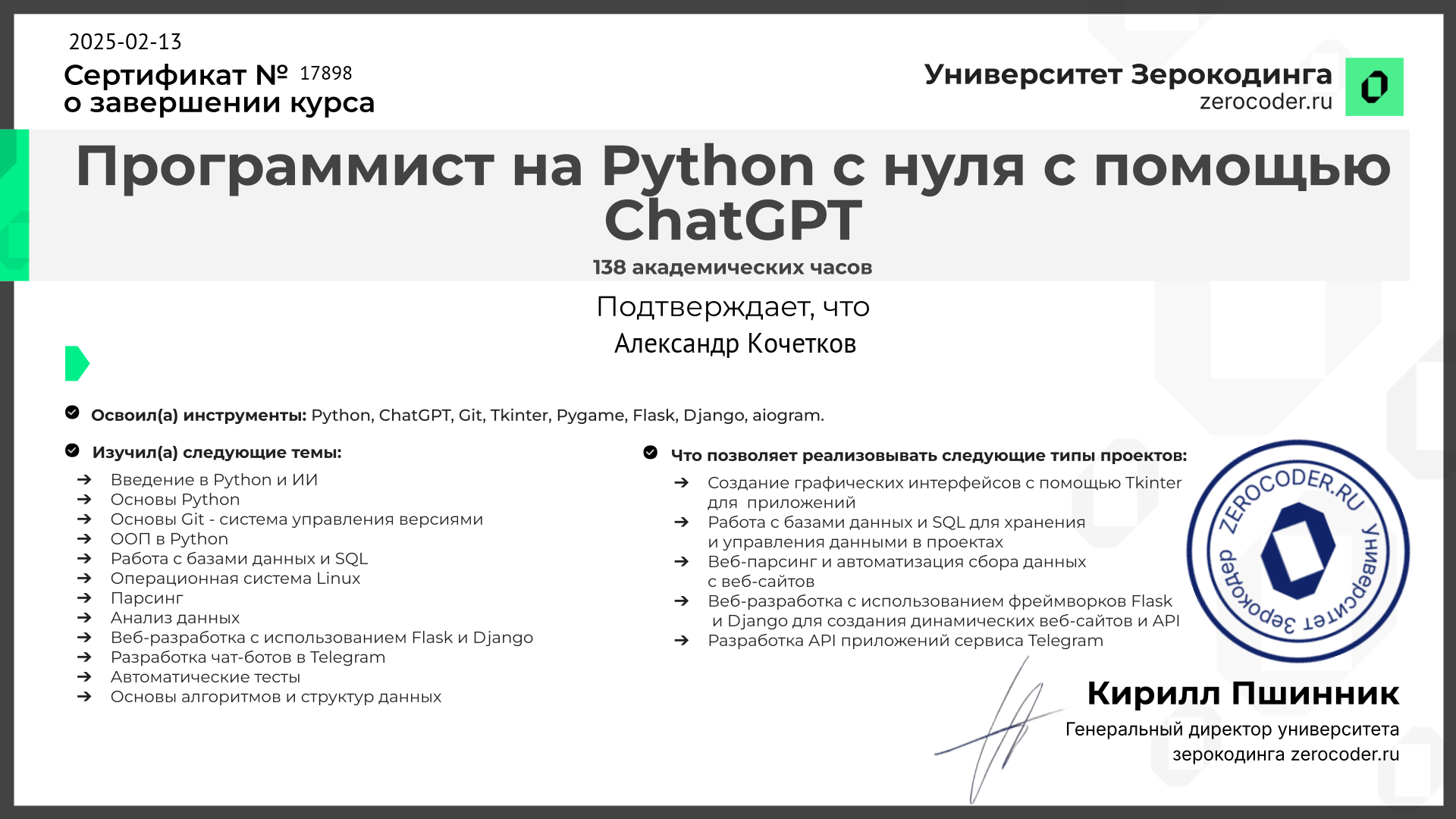Click the checkmark icon beside 'Освоил(а) инструменты'

coord(72,412)
